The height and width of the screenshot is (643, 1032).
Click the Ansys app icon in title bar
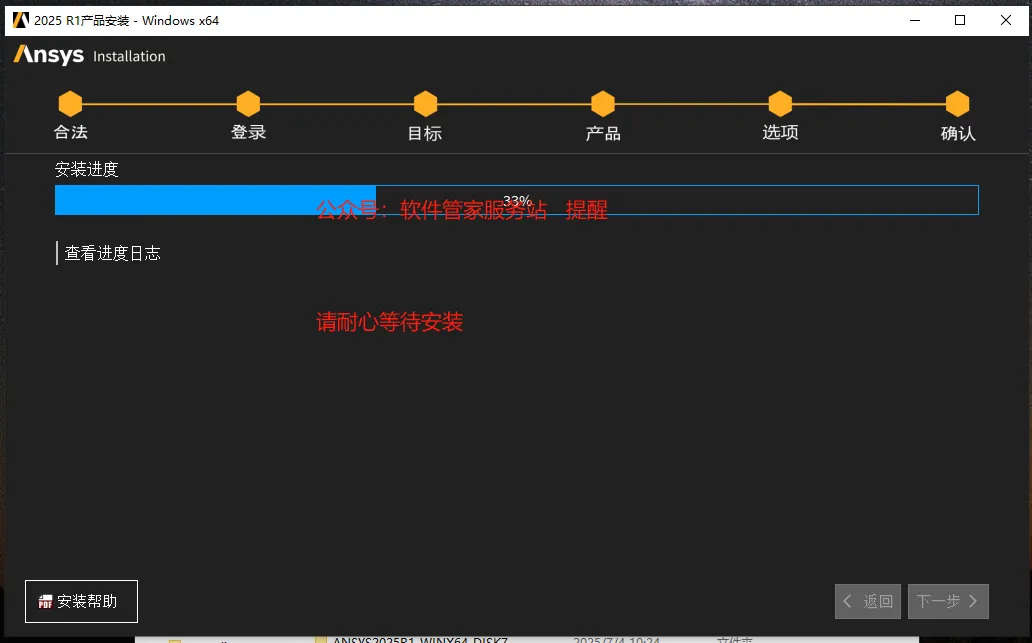pos(20,20)
